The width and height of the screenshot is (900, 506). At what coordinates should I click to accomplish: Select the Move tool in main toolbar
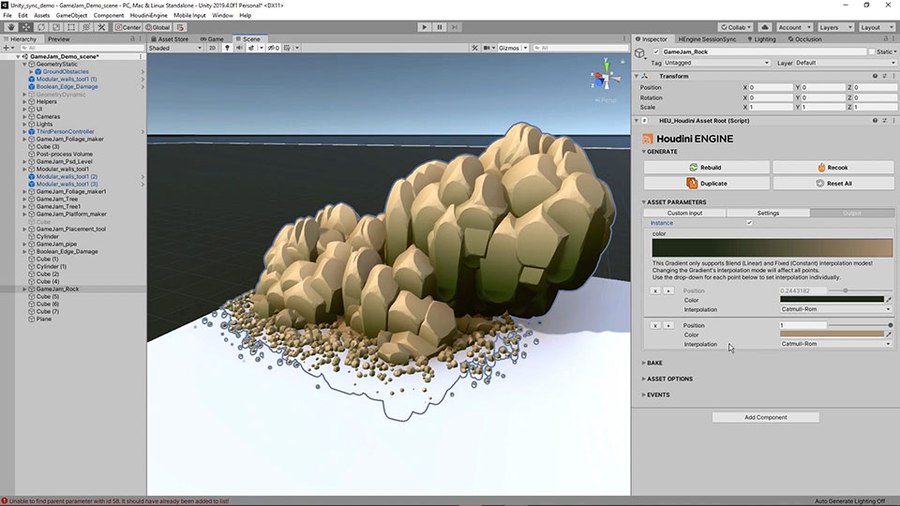[x=26, y=27]
